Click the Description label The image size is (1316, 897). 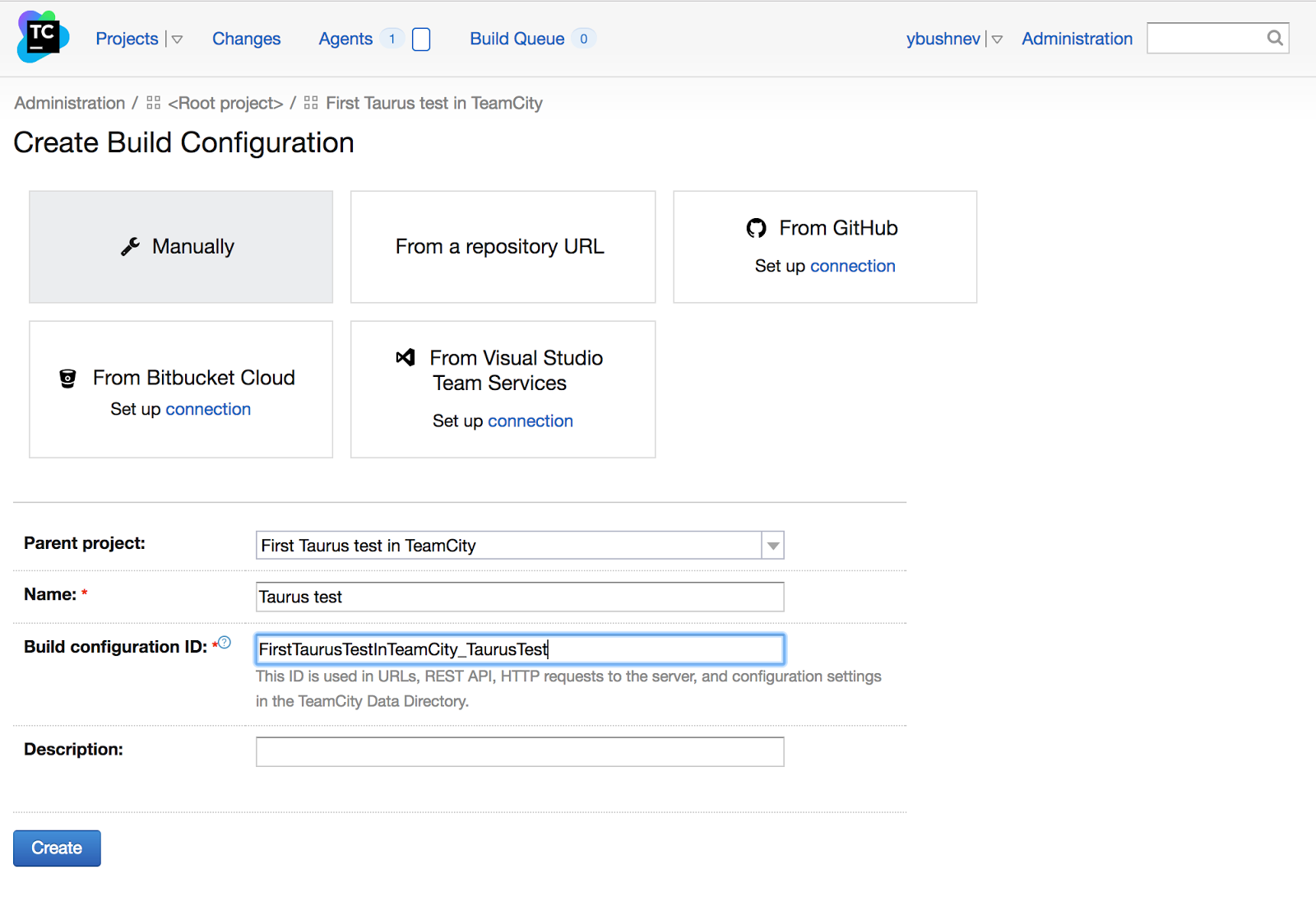73,750
